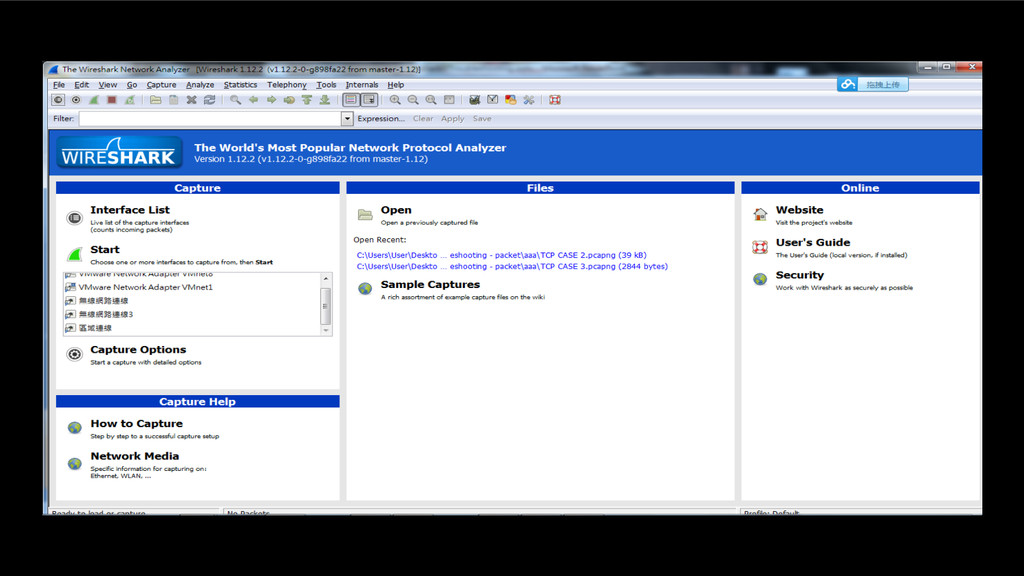This screenshot has height=576, width=1024.
Task: Click the Go to packet icon
Action: 289,100
